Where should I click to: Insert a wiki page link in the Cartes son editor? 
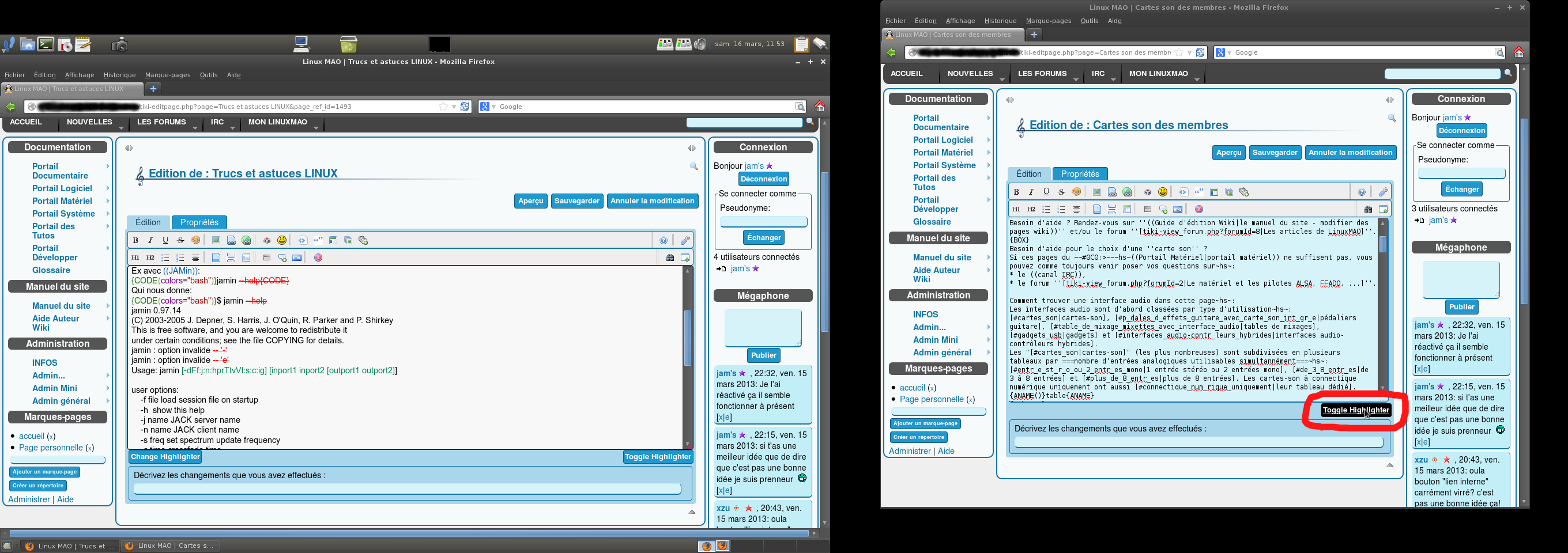(x=1112, y=192)
